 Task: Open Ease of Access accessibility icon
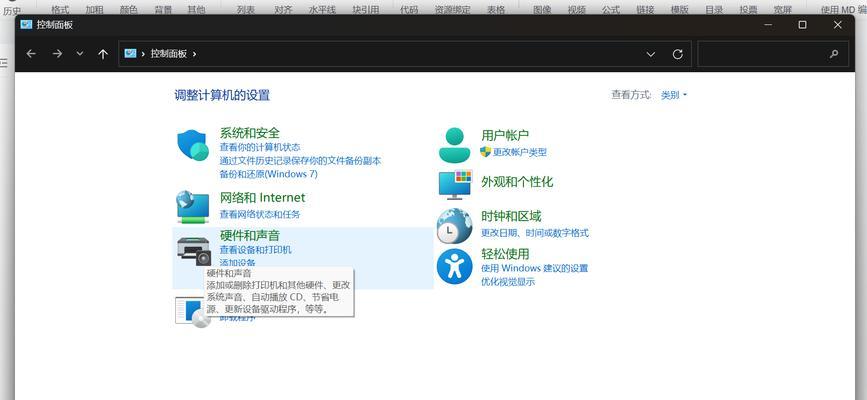[x=455, y=266]
